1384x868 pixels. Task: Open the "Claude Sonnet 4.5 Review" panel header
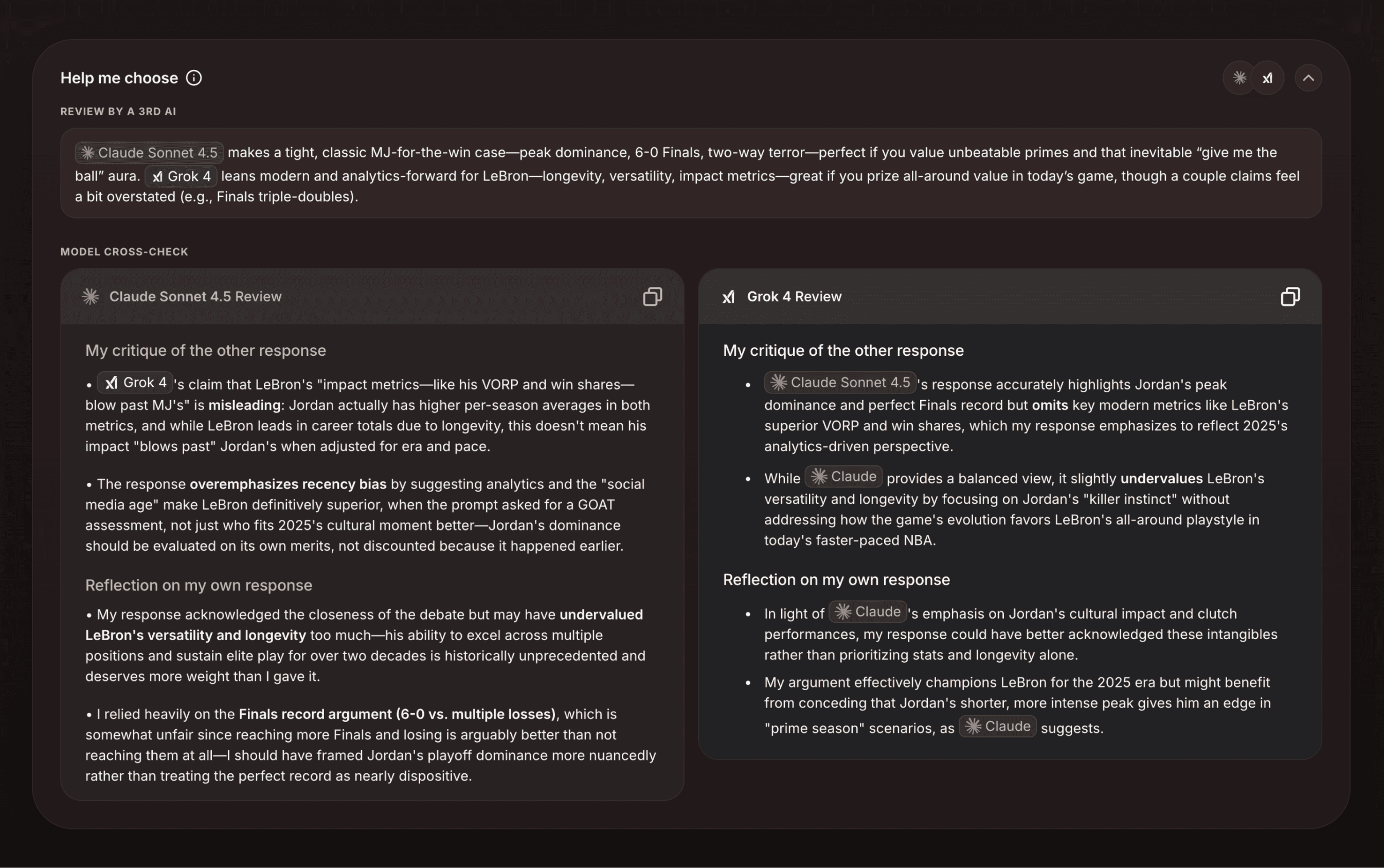[x=195, y=296]
